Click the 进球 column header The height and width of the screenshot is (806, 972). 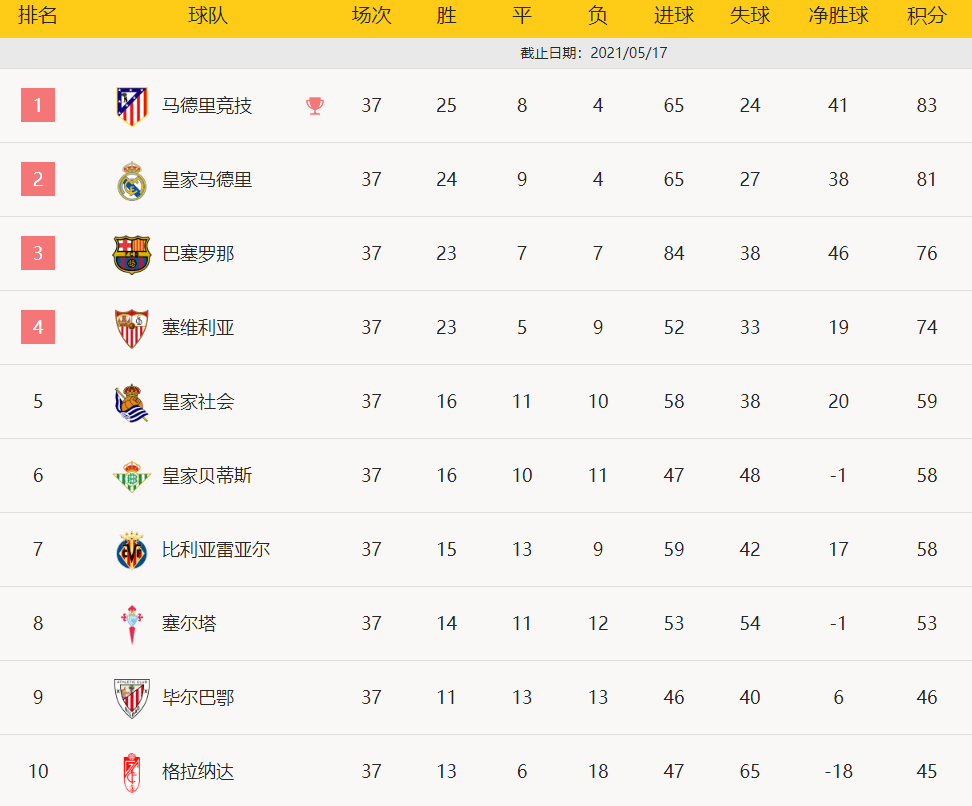[x=673, y=17]
